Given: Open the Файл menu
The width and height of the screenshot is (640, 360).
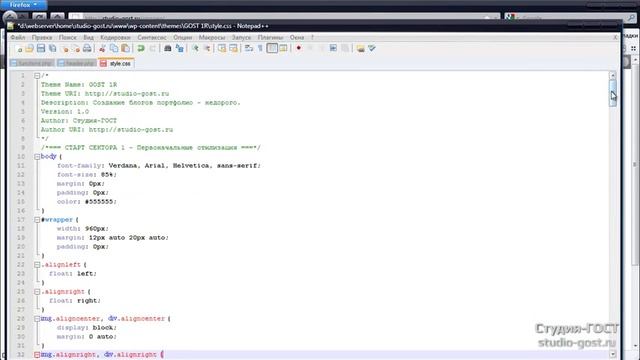Looking at the screenshot, I should point(18,37).
